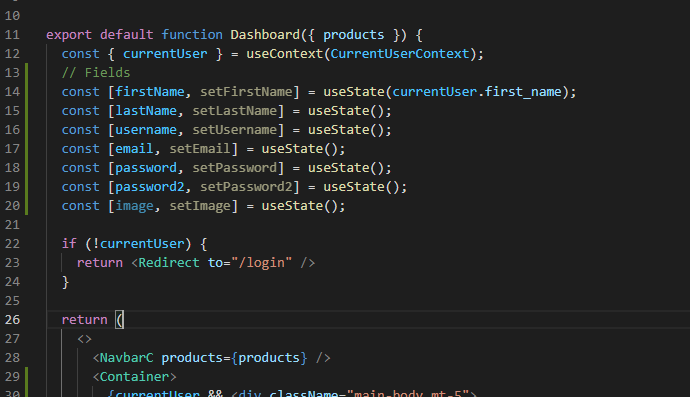Click line number 11 in the gutter
Screen dimensions: 690x397
click(12, 35)
